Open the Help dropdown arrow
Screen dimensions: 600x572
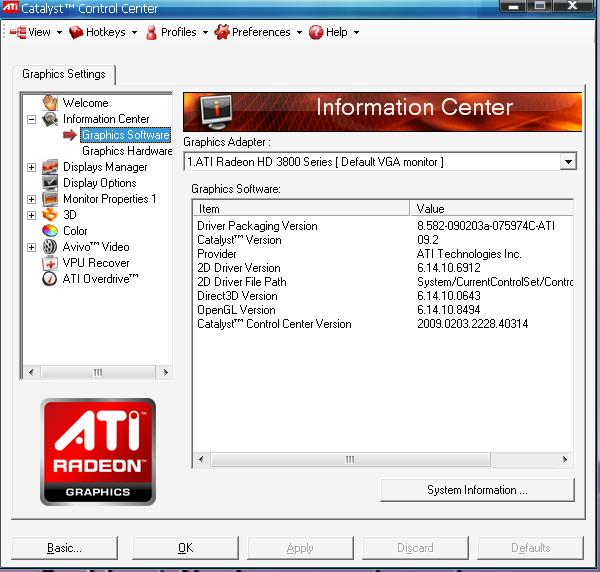(356, 33)
